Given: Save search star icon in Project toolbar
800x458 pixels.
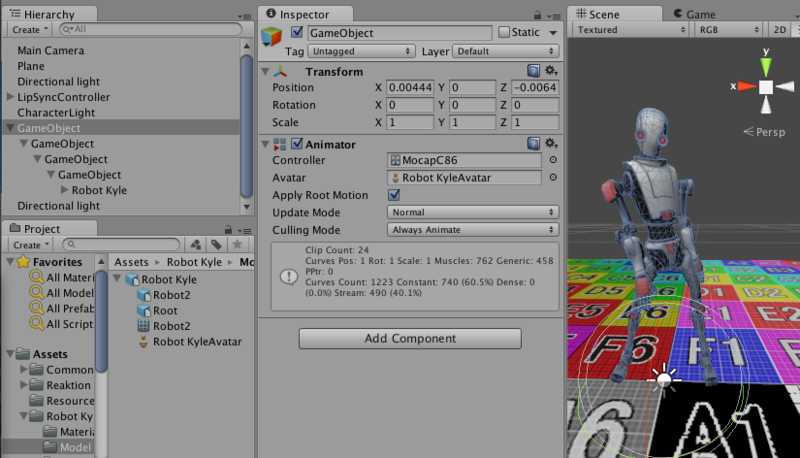Looking at the screenshot, I should coord(237,245).
